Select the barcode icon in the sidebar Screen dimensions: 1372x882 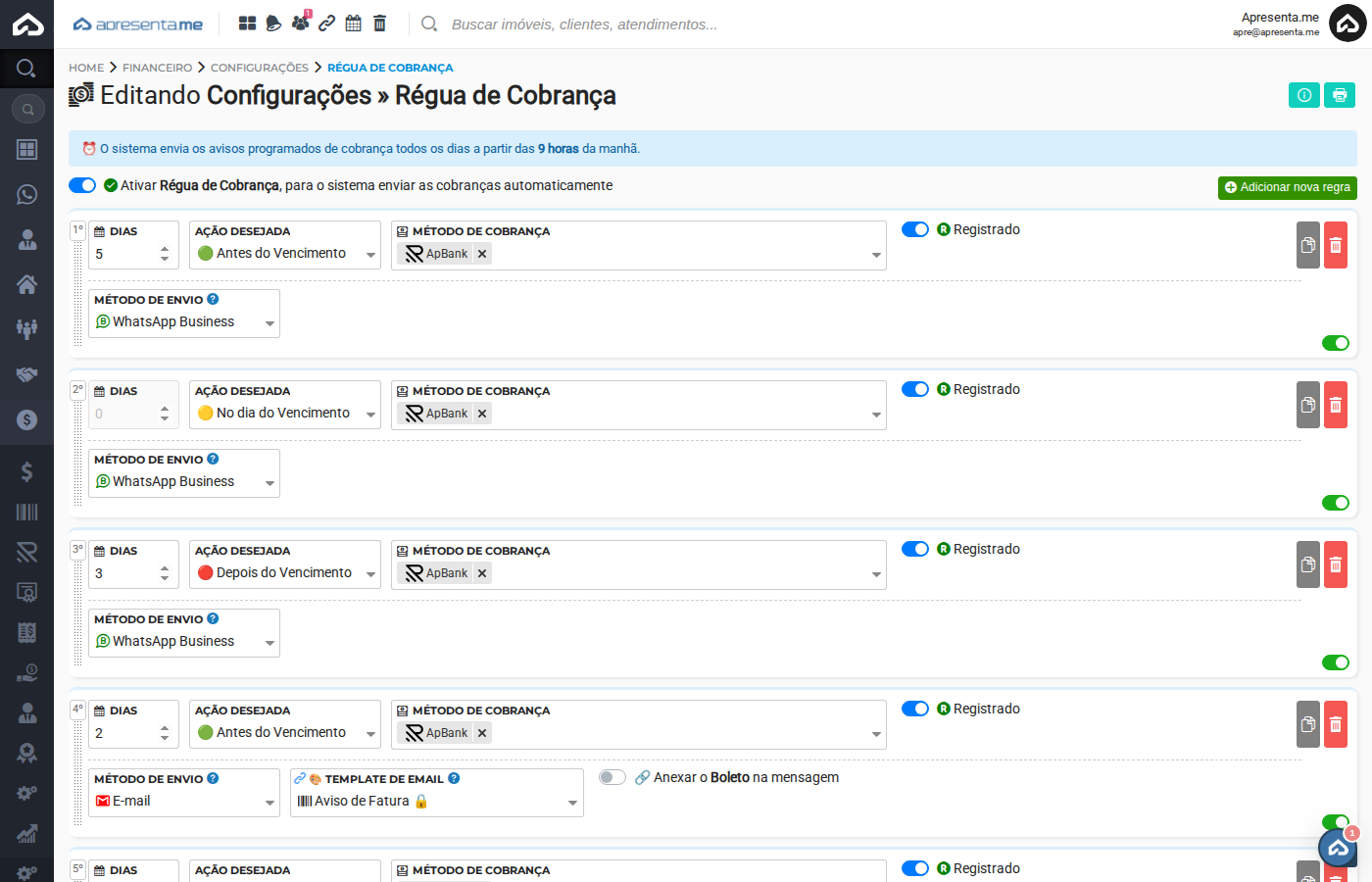pyautogui.click(x=26, y=512)
